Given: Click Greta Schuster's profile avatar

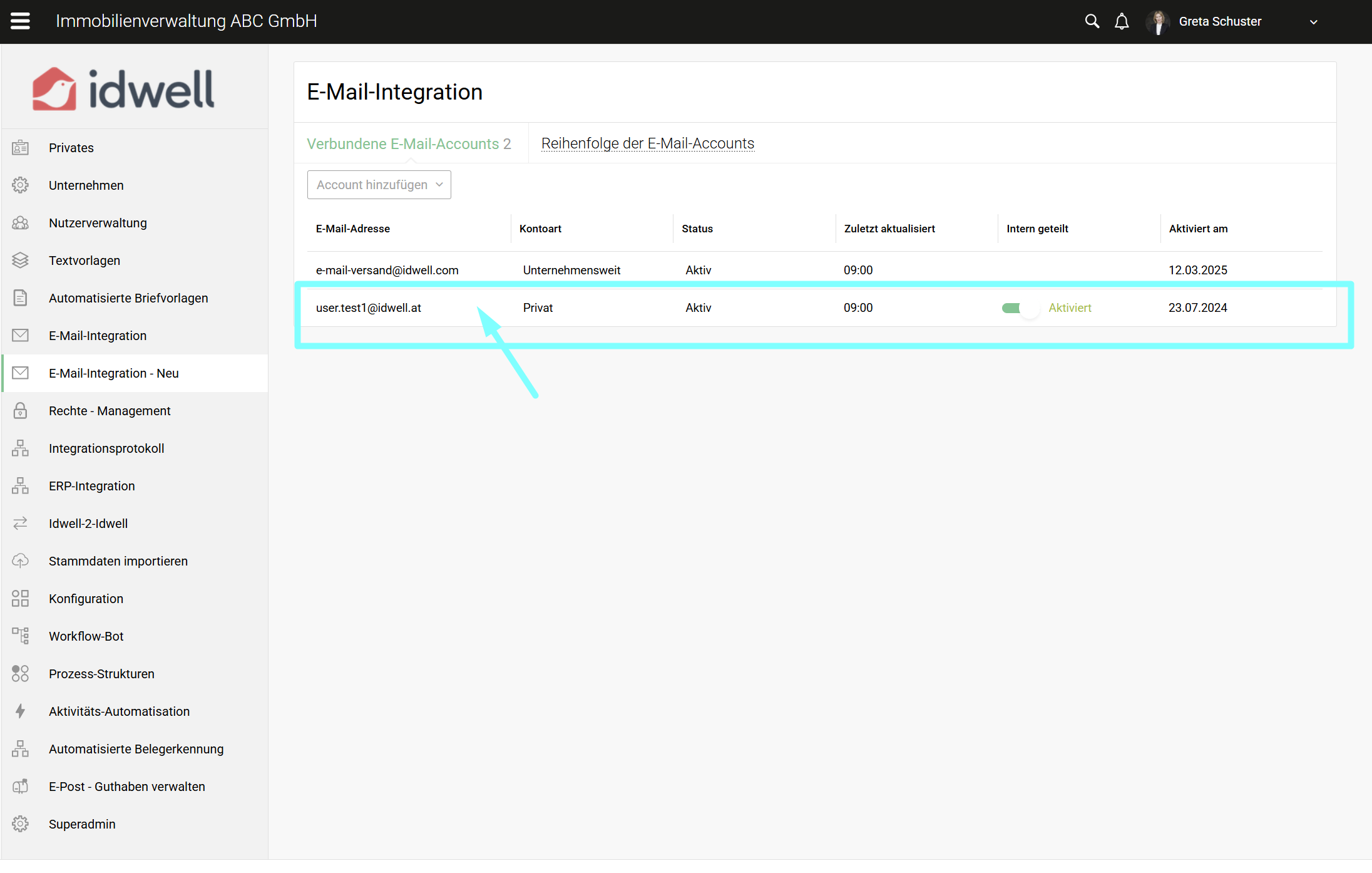Looking at the screenshot, I should (x=1159, y=22).
